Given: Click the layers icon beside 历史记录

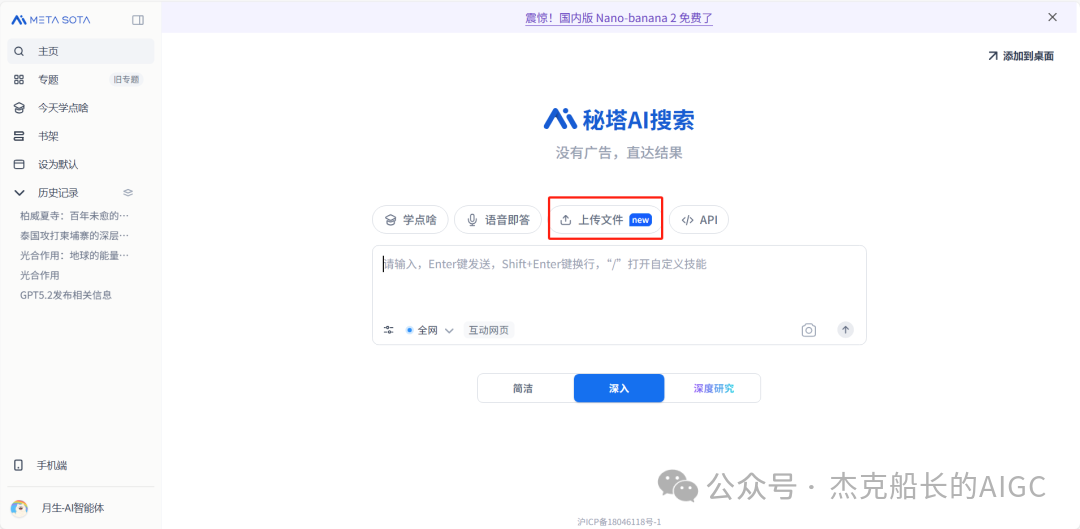Looking at the screenshot, I should tap(128, 193).
